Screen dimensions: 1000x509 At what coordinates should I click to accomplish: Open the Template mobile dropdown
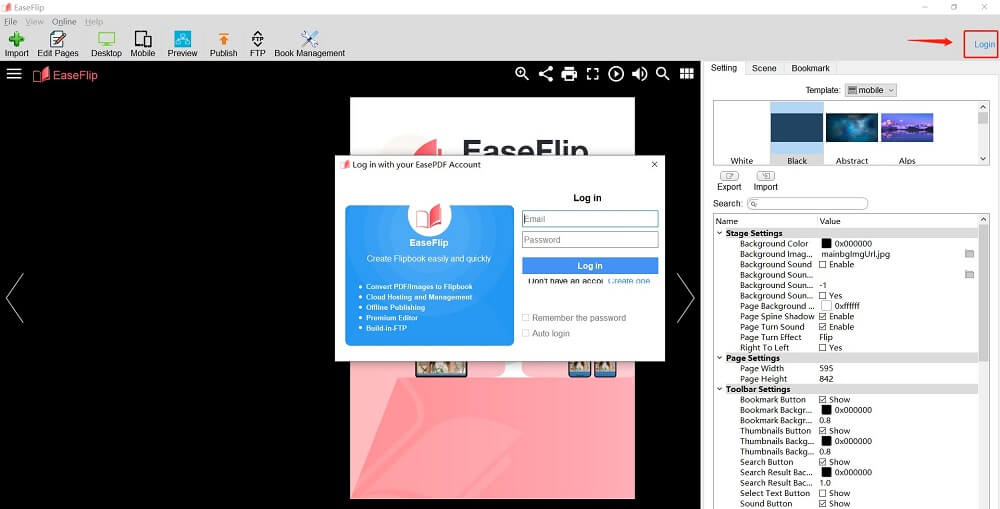pos(871,90)
